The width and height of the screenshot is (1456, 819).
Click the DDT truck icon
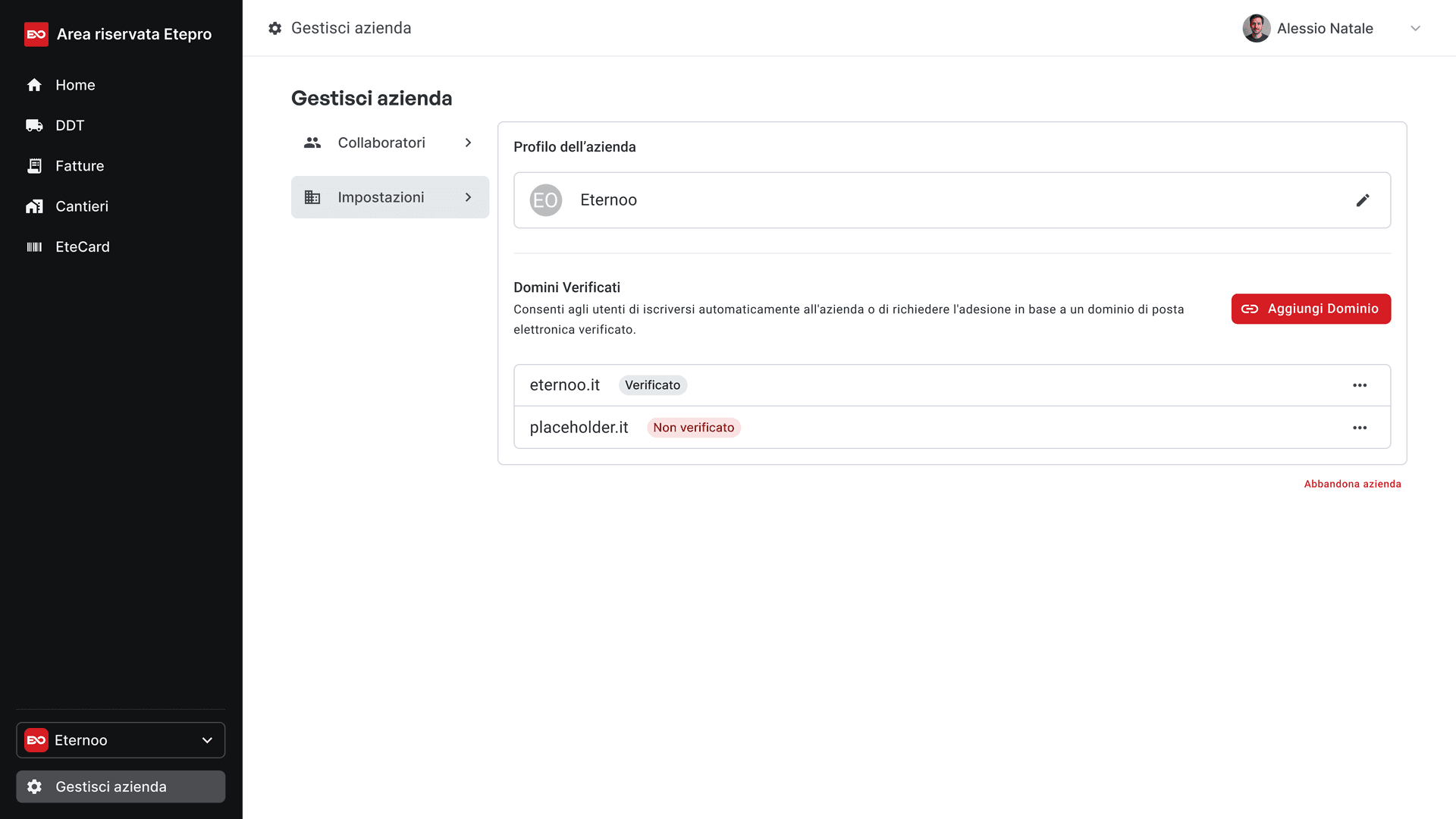click(34, 125)
